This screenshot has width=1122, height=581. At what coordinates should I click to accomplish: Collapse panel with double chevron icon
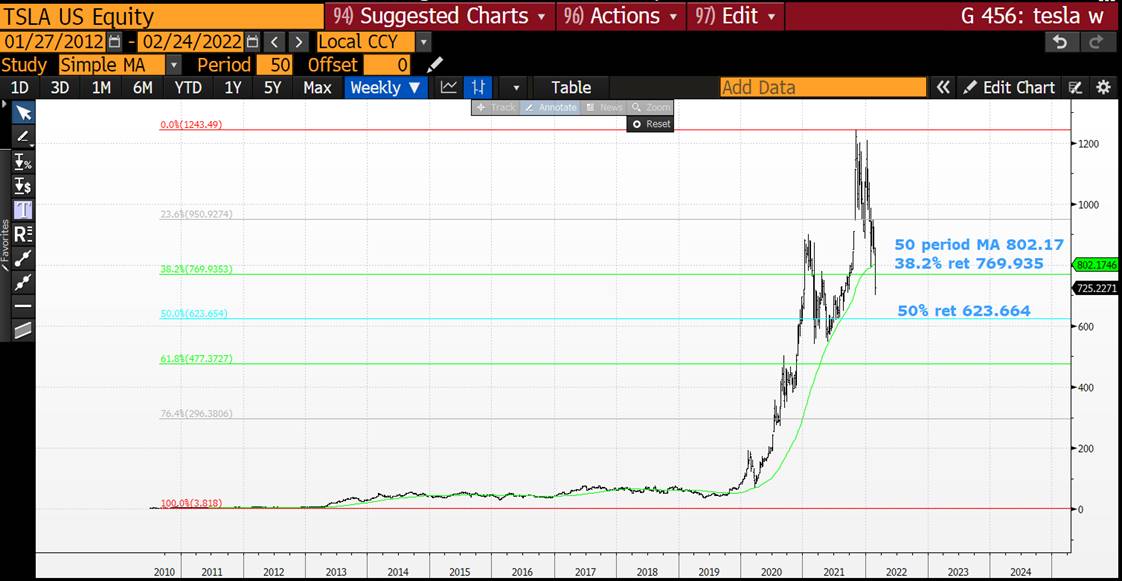(x=943, y=87)
